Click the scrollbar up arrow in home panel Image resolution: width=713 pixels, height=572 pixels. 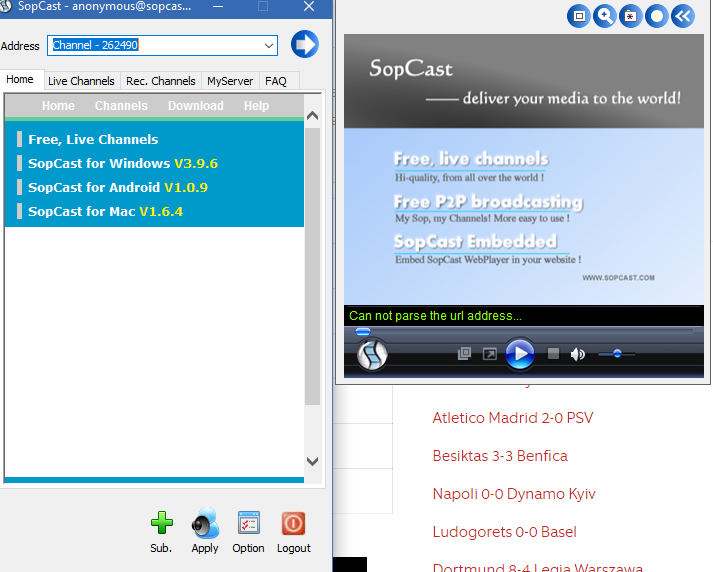[312, 115]
